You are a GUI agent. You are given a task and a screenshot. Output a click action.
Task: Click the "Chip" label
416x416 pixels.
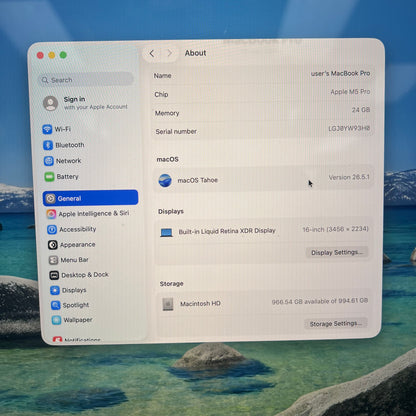(161, 95)
